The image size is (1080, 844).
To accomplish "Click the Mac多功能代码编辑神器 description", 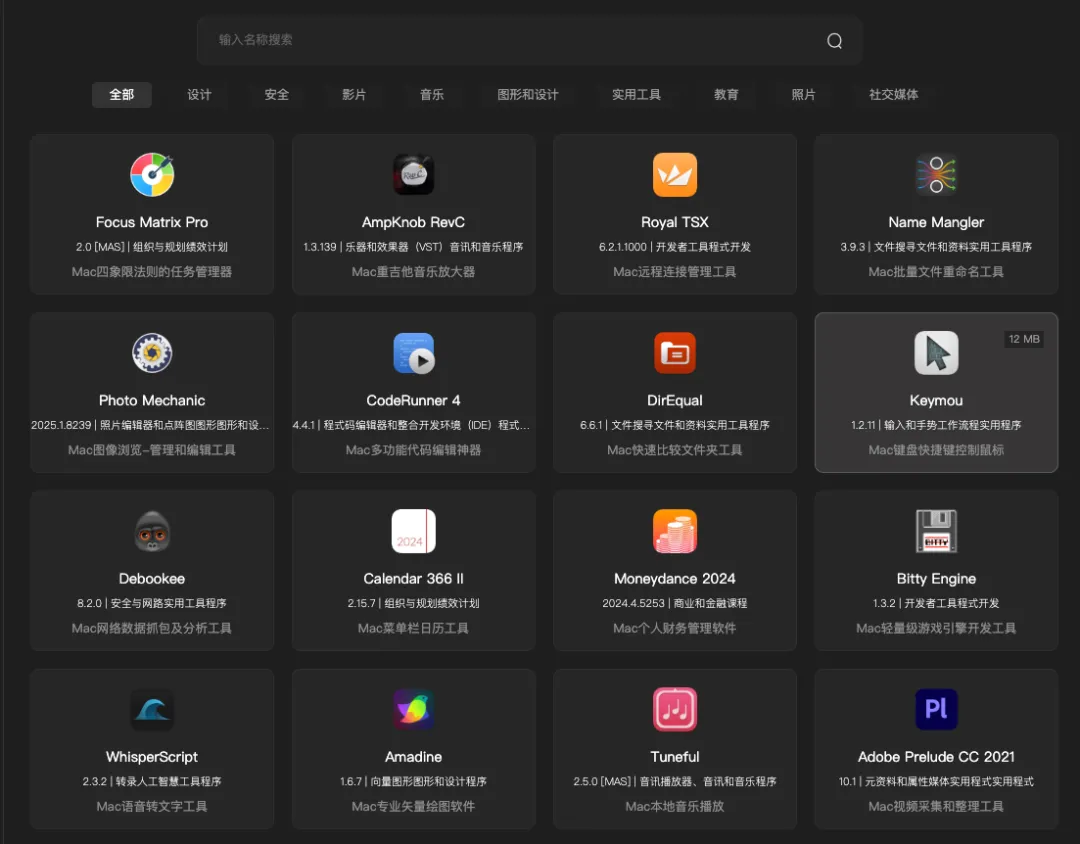I will point(413,450).
